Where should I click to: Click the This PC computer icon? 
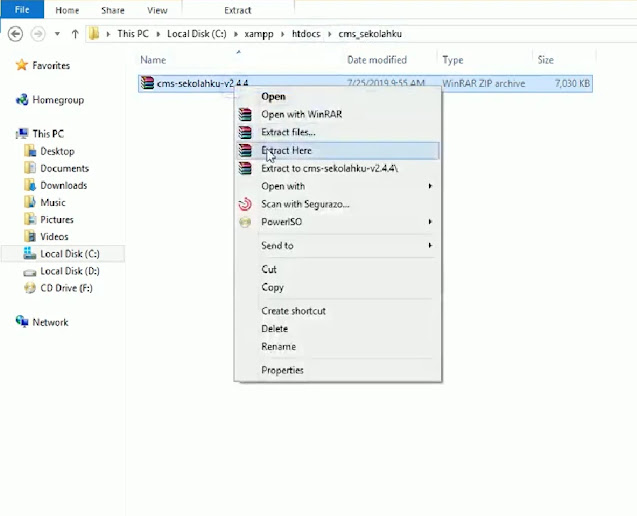(22, 133)
